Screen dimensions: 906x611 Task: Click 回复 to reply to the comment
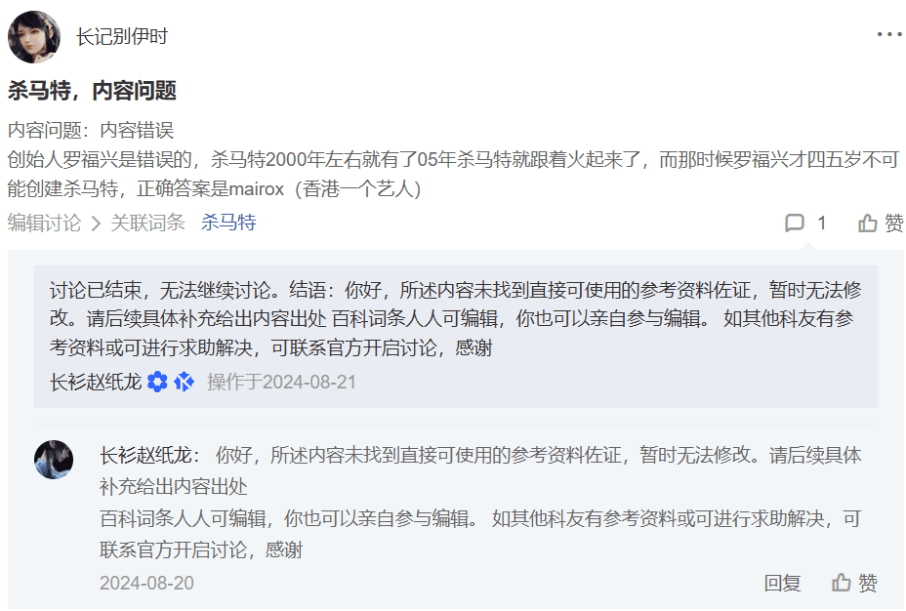pos(782,583)
